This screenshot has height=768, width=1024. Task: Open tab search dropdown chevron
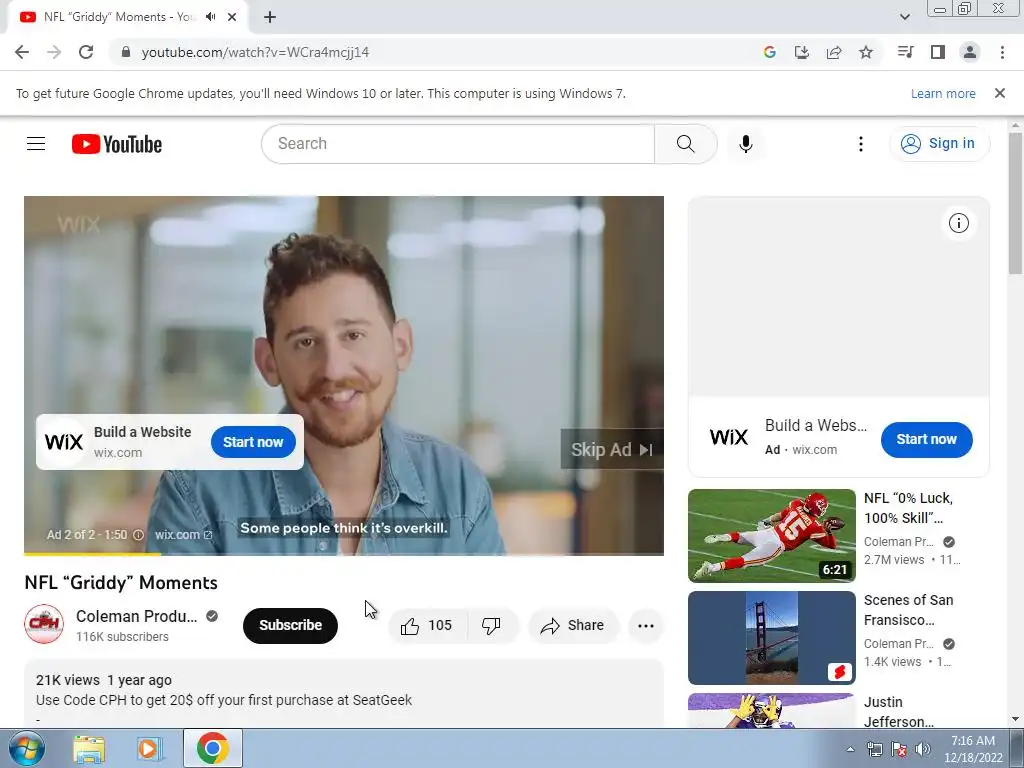[x=904, y=17]
